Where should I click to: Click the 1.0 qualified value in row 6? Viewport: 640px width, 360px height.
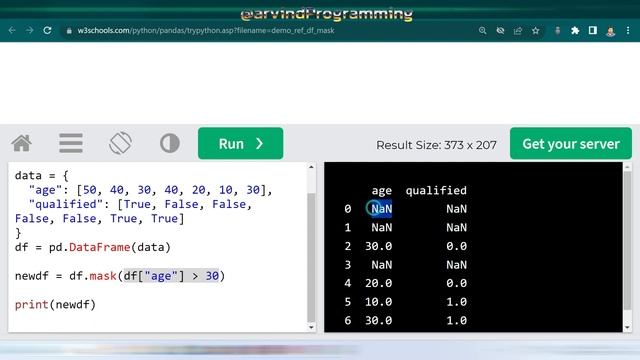[x=456, y=320]
